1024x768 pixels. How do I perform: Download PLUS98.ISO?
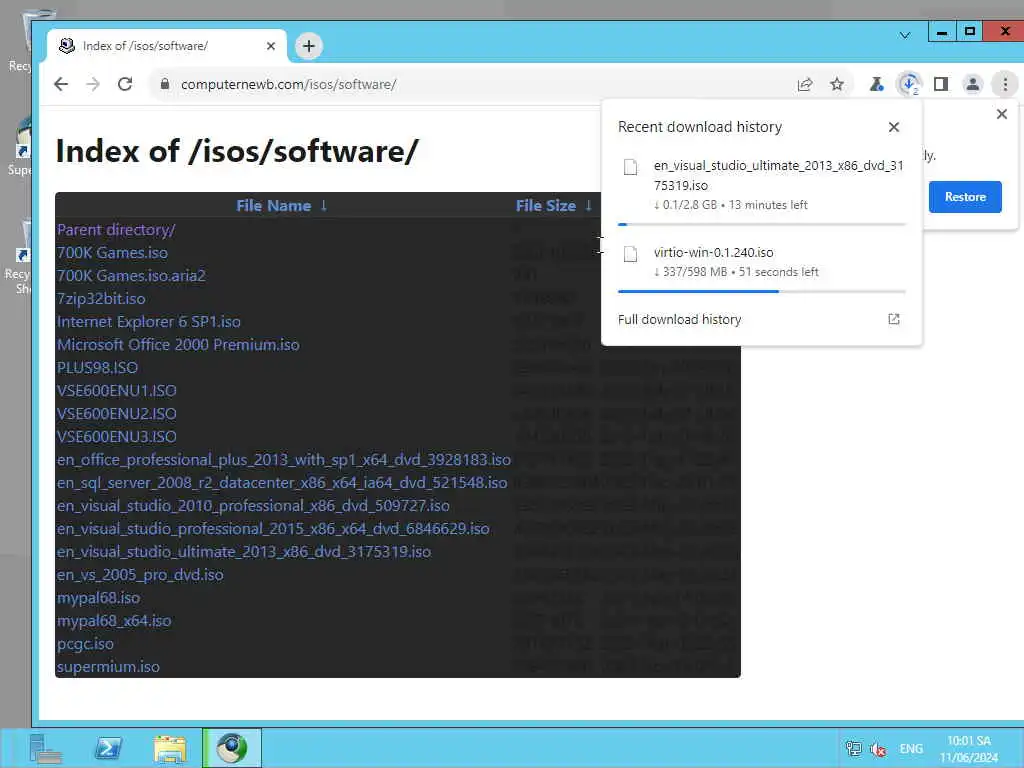(97, 368)
